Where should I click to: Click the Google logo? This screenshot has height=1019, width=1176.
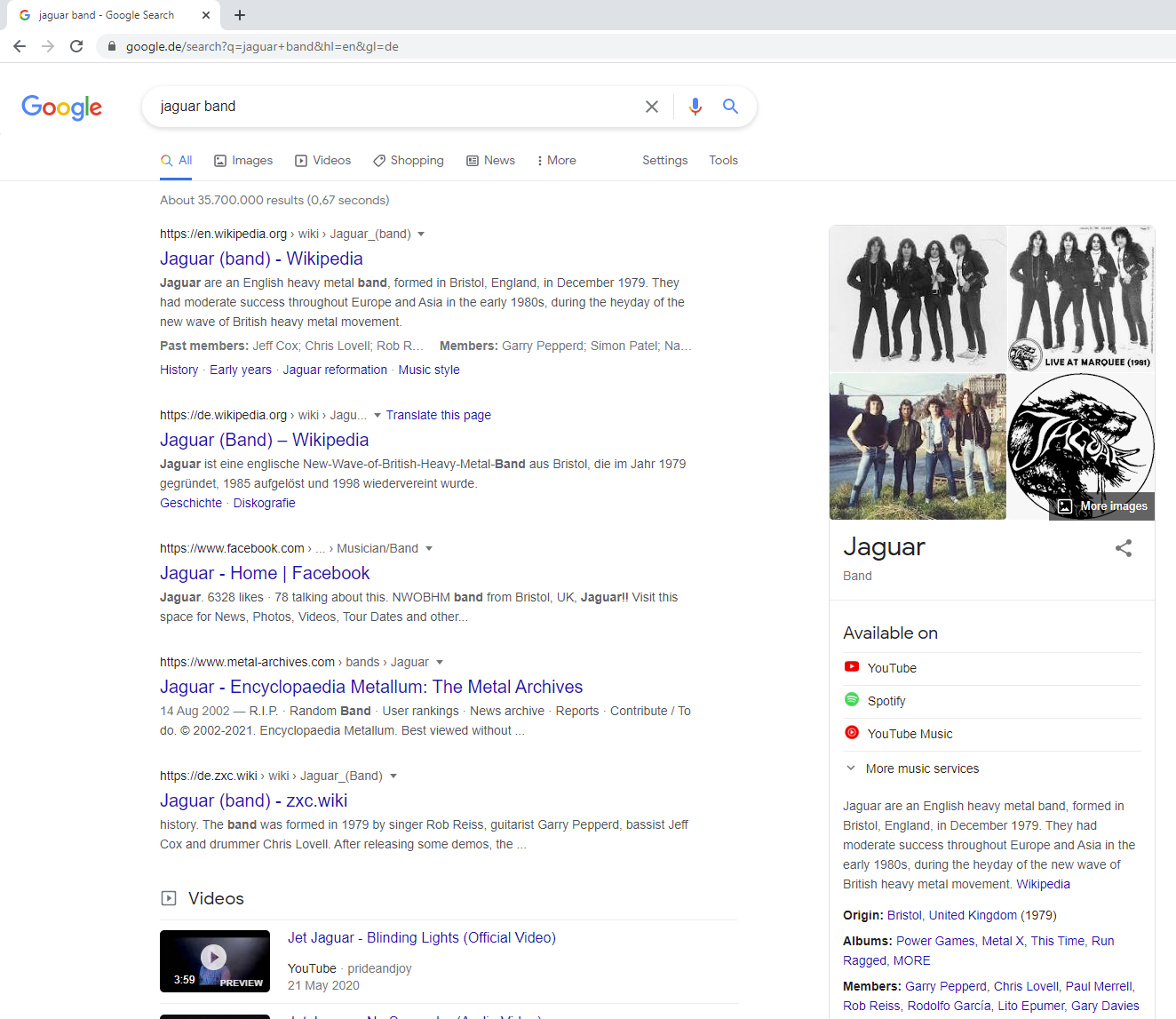tap(61, 107)
